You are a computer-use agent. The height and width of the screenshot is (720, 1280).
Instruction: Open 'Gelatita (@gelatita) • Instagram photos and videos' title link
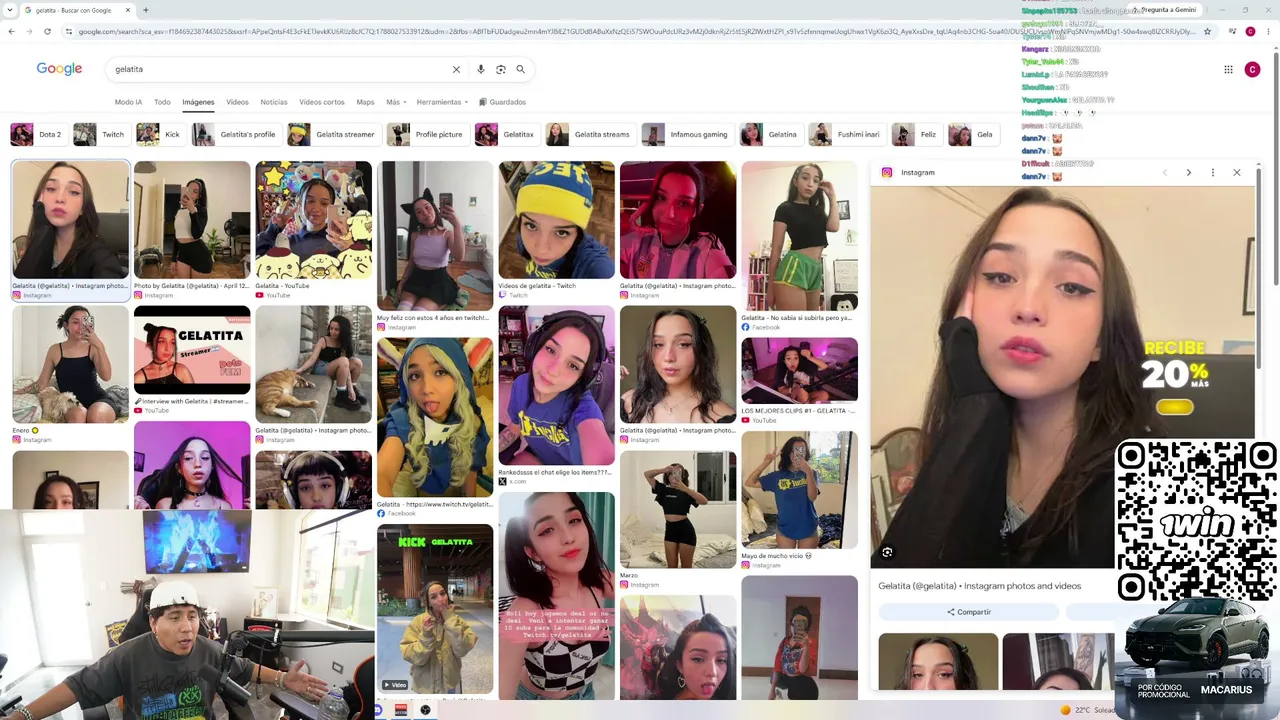click(980, 586)
